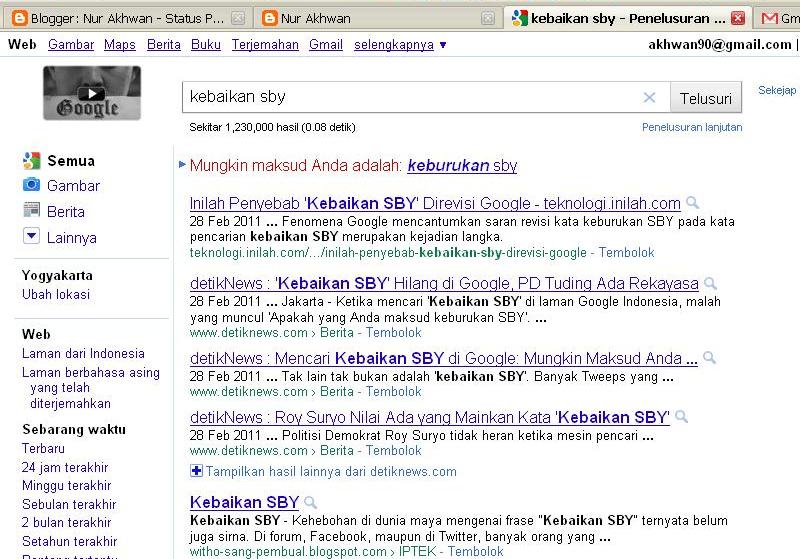Click the akhwan90@gmail.com account text
The height and width of the screenshot is (559, 800).
pos(720,45)
